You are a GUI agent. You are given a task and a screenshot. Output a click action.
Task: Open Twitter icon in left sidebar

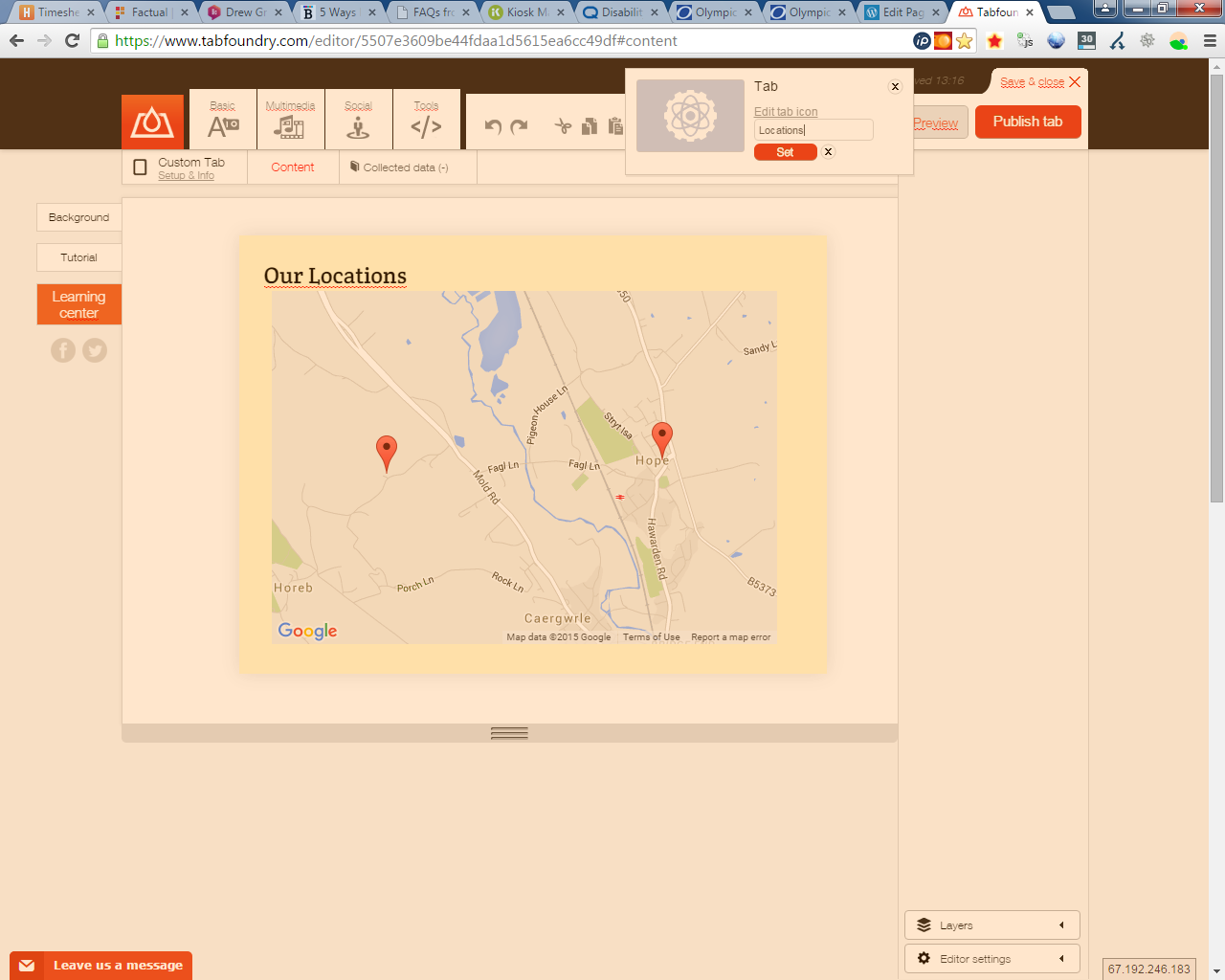click(x=95, y=350)
